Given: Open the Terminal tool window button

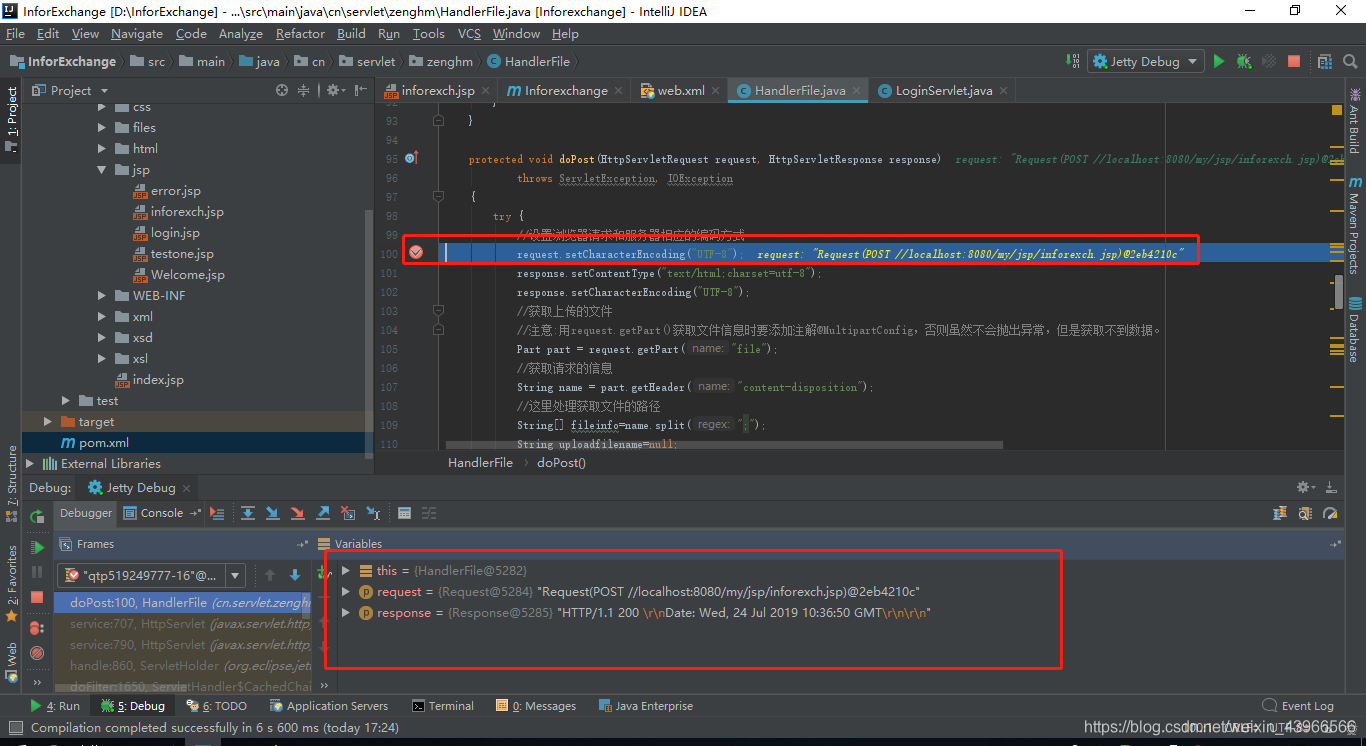Looking at the screenshot, I should [x=443, y=706].
